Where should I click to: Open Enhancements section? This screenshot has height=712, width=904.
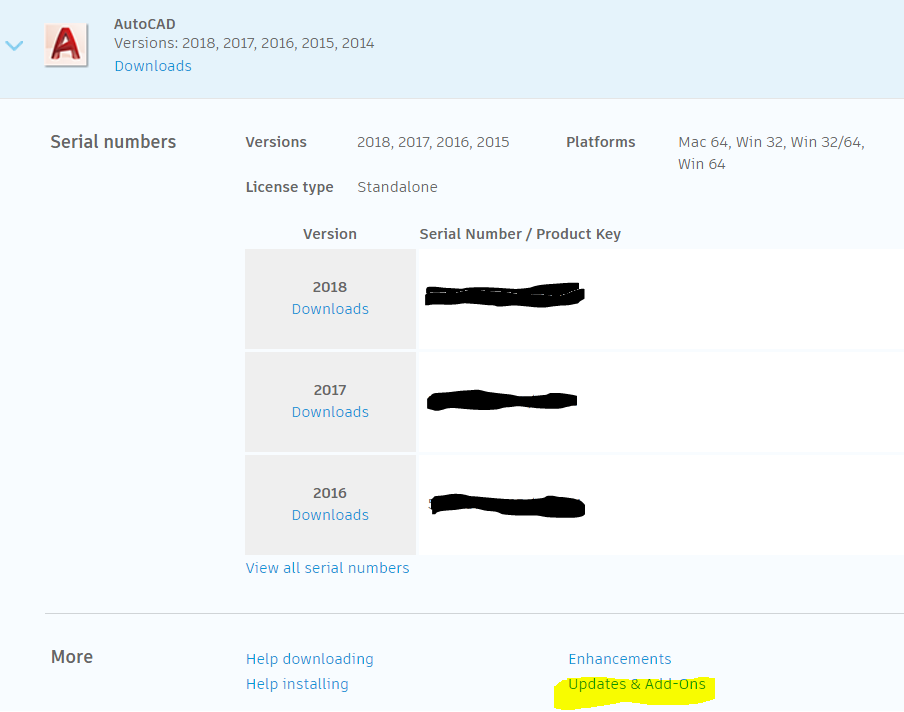tap(619, 658)
